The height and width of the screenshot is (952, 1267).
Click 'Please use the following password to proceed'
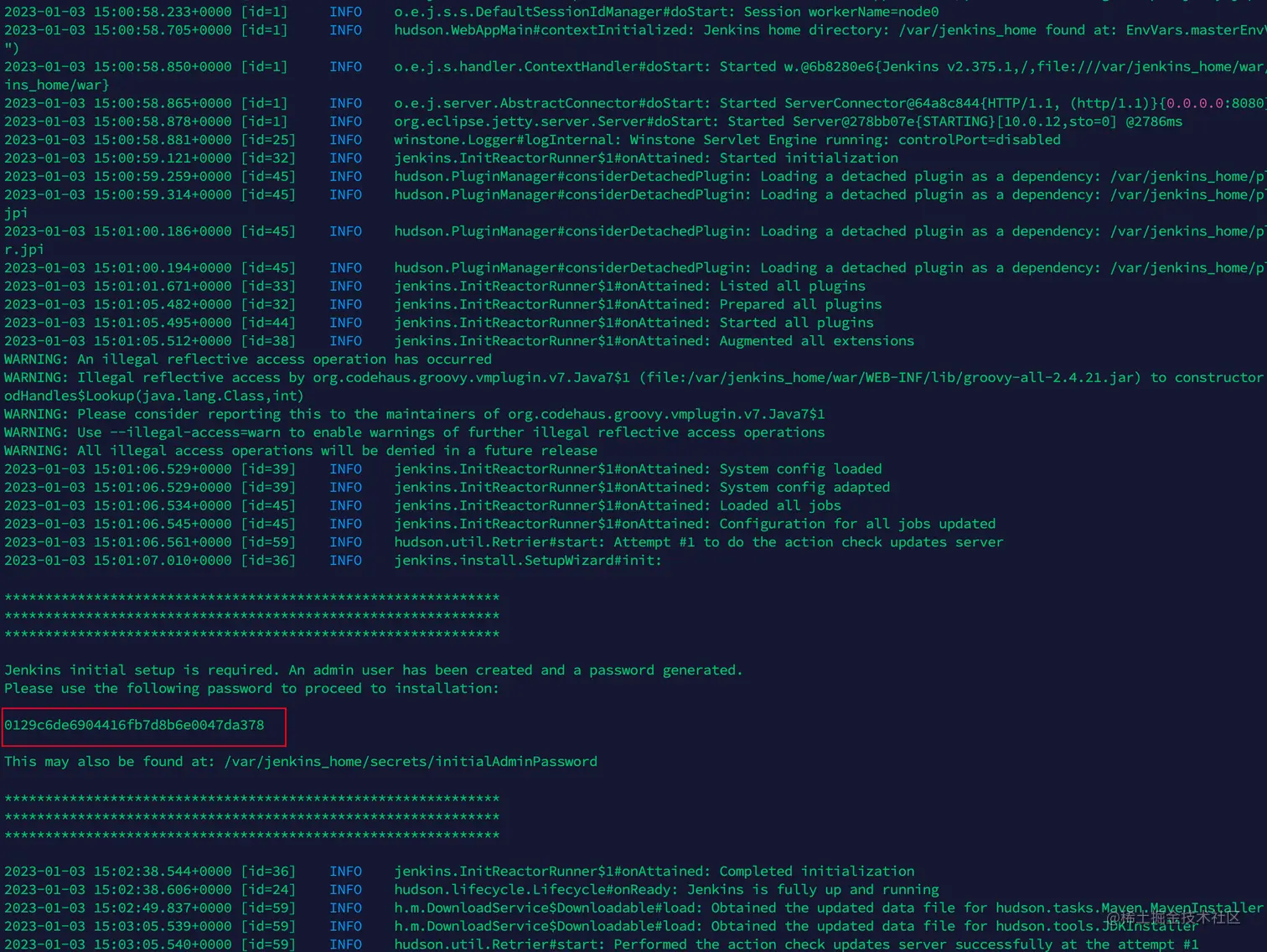click(183, 689)
